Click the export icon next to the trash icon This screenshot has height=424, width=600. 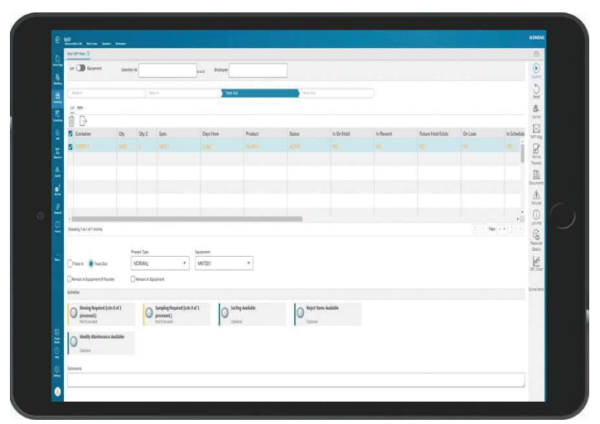(83, 120)
